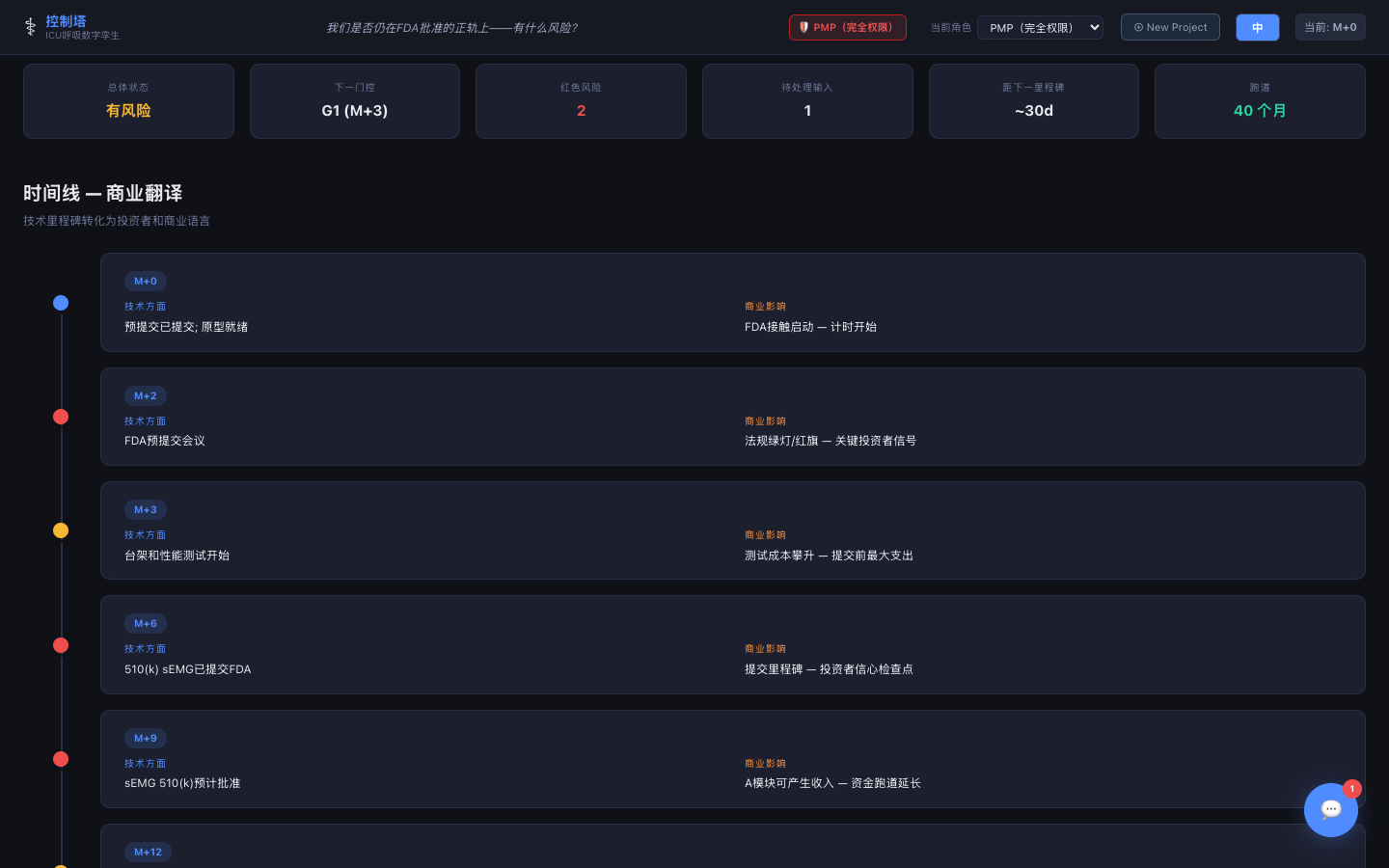Click the 技术方面 label in the M+6 card
This screenshot has width=1389, height=868.
(x=145, y=649)
